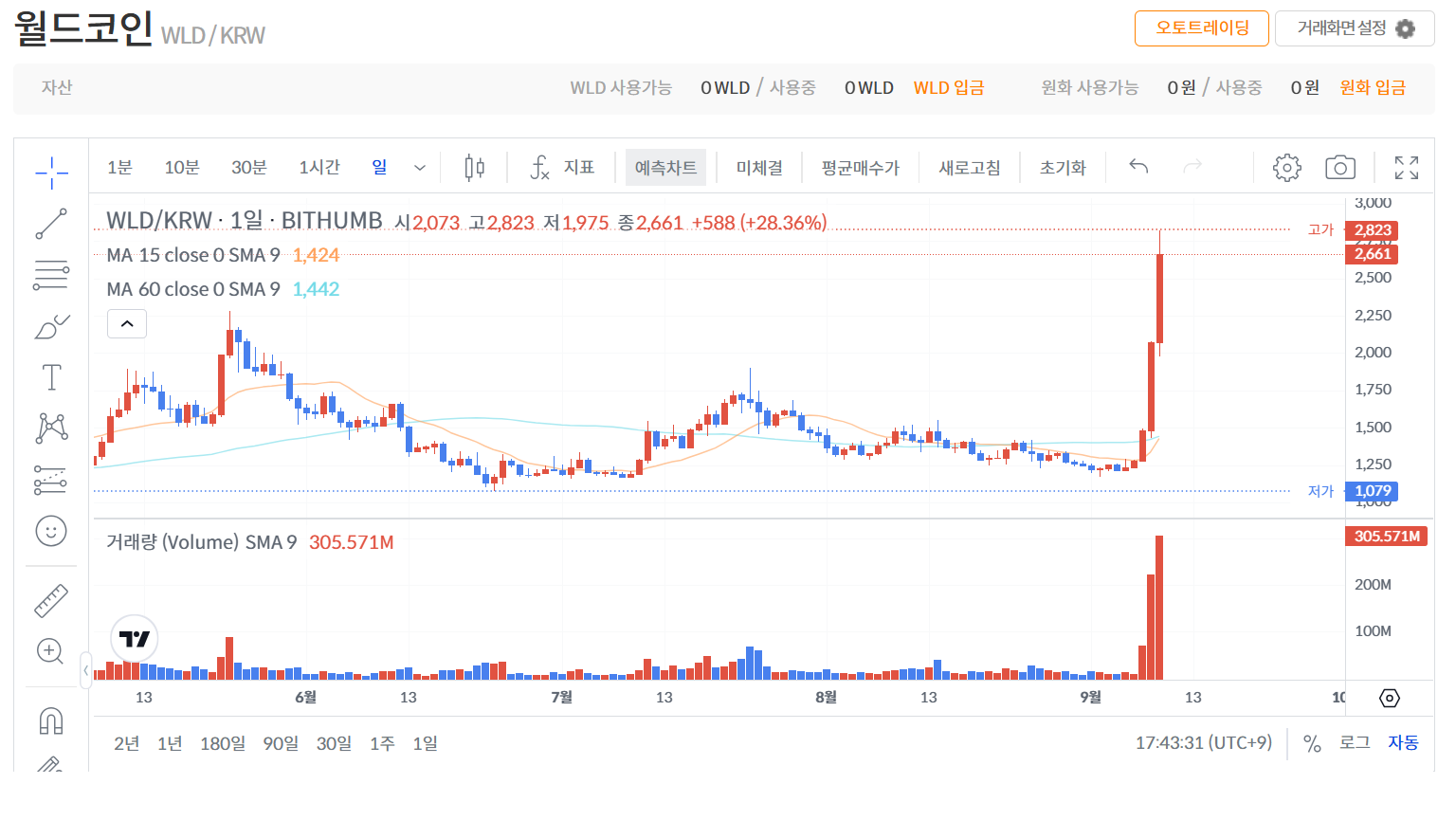
Task: Select the trend line drawing tool
Action: pos(51,224)
